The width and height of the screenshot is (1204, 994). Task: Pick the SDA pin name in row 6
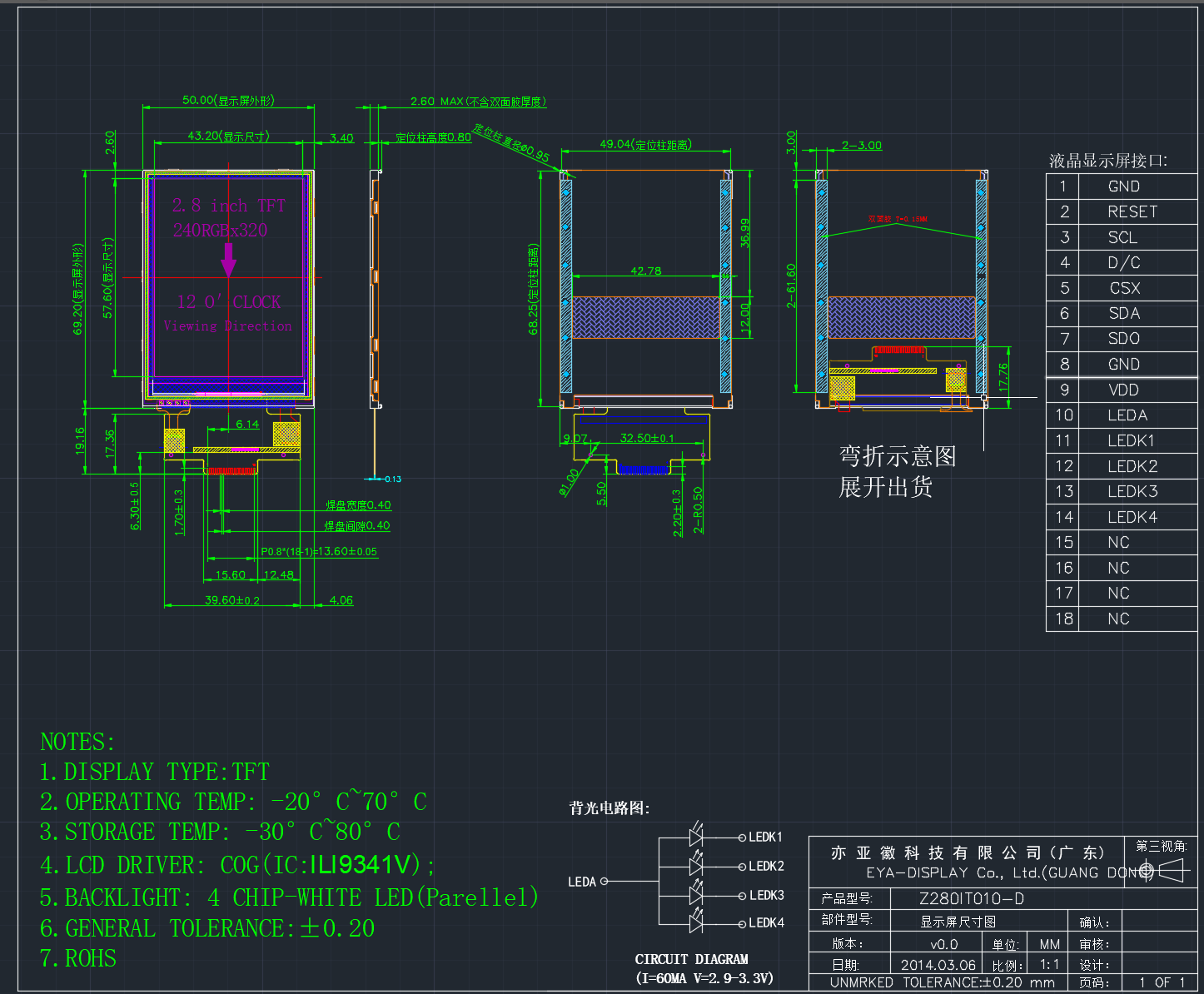point(1124,313)
